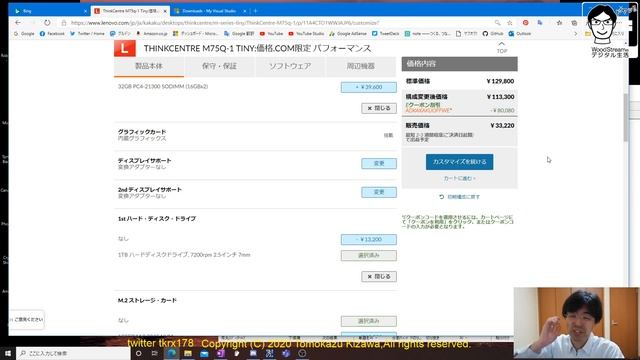Click 変更 for 2nd ディスプレイサポート
Viewport: 640px width, 360px height.
379,192
